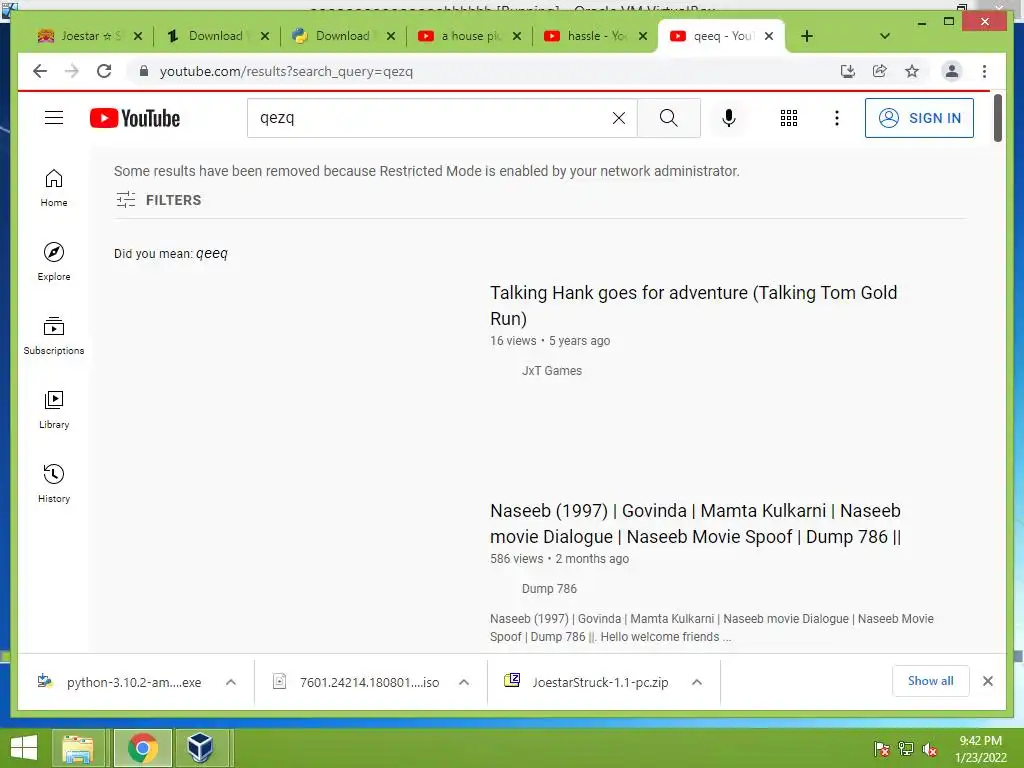This screenshot has width=1024, height=768.
Task: Click the magnifying glass search button
Action: [x=668, y=118]
